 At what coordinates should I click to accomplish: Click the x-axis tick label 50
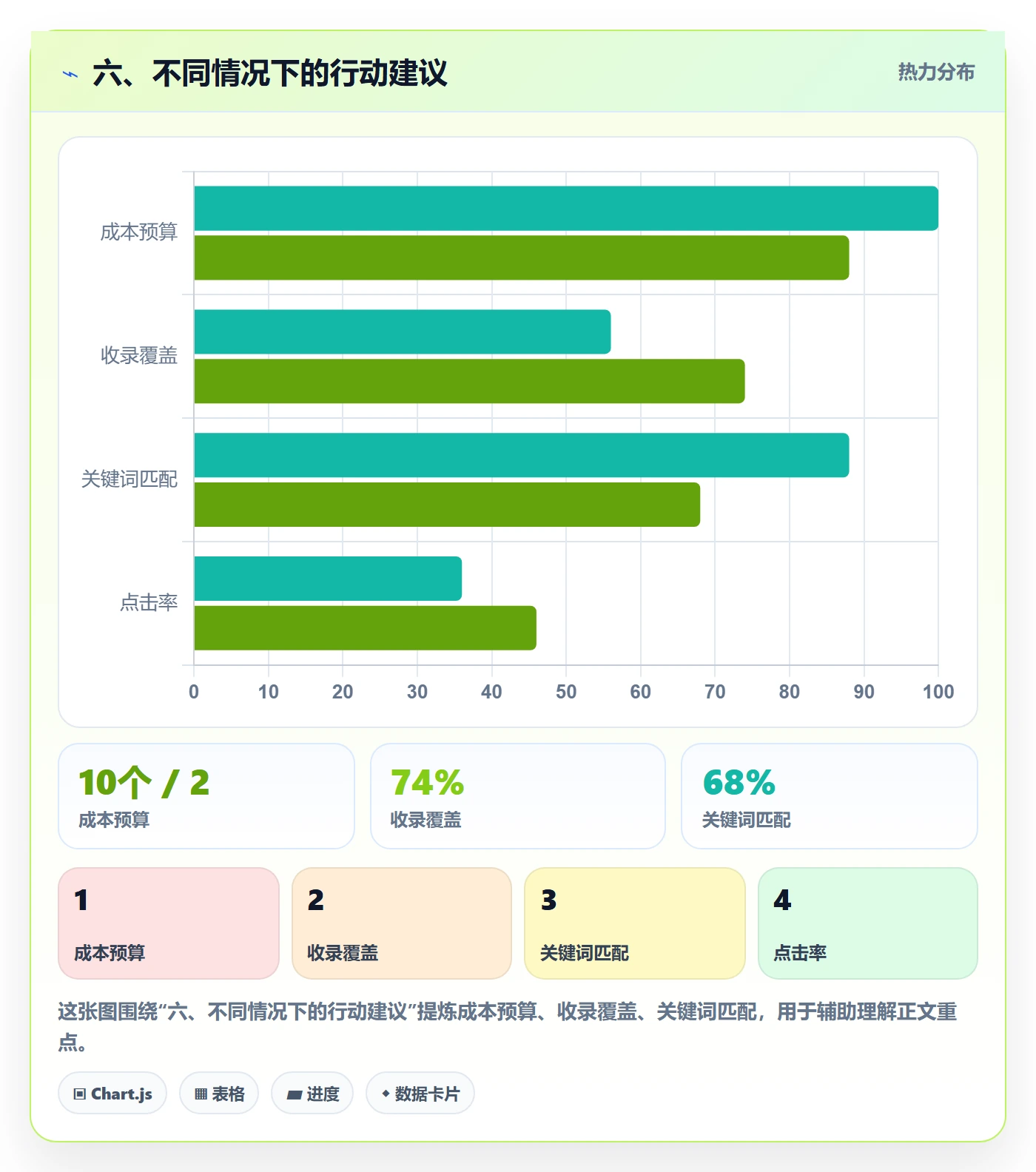566,692
